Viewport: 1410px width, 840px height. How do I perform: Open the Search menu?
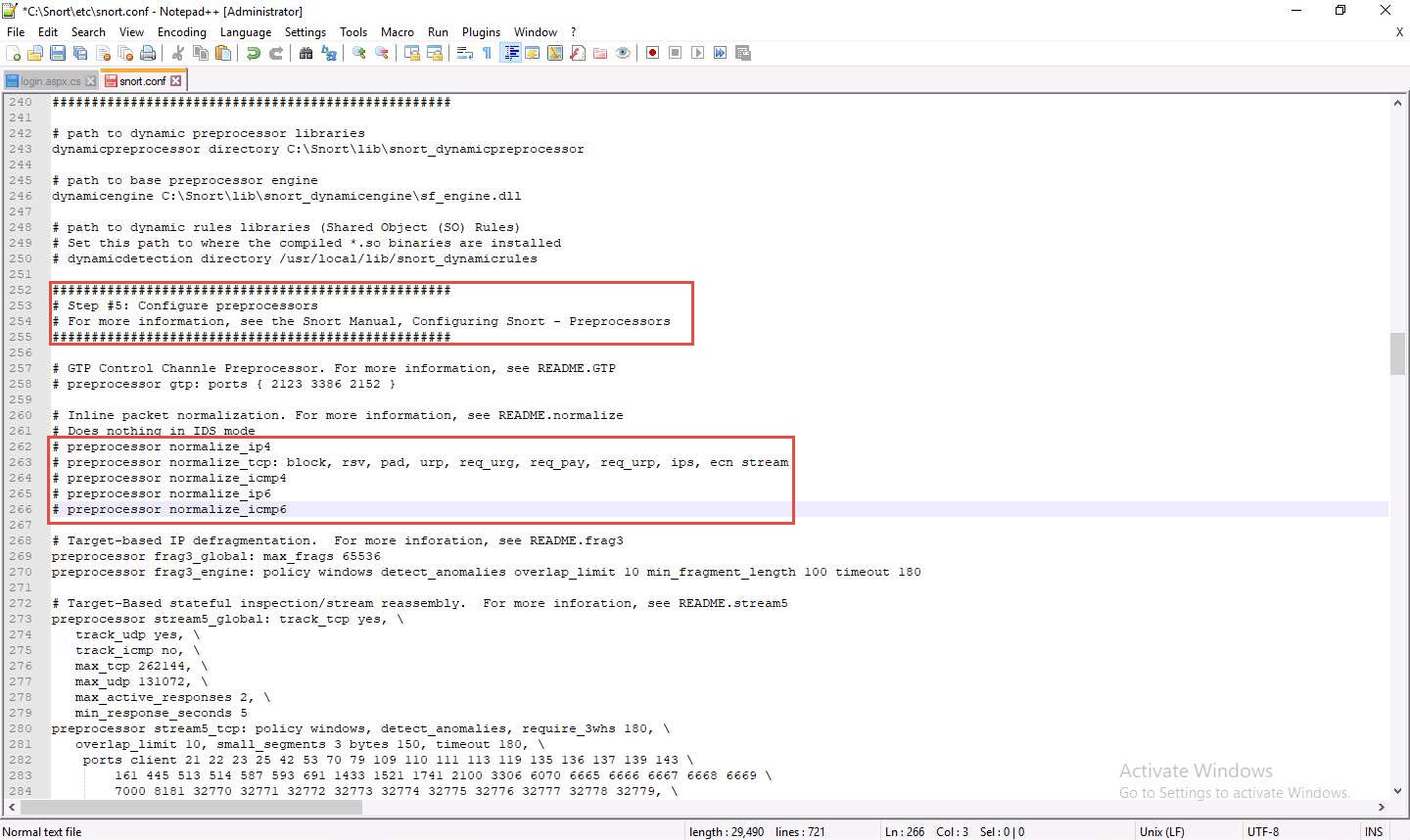[x=88, y=32]
